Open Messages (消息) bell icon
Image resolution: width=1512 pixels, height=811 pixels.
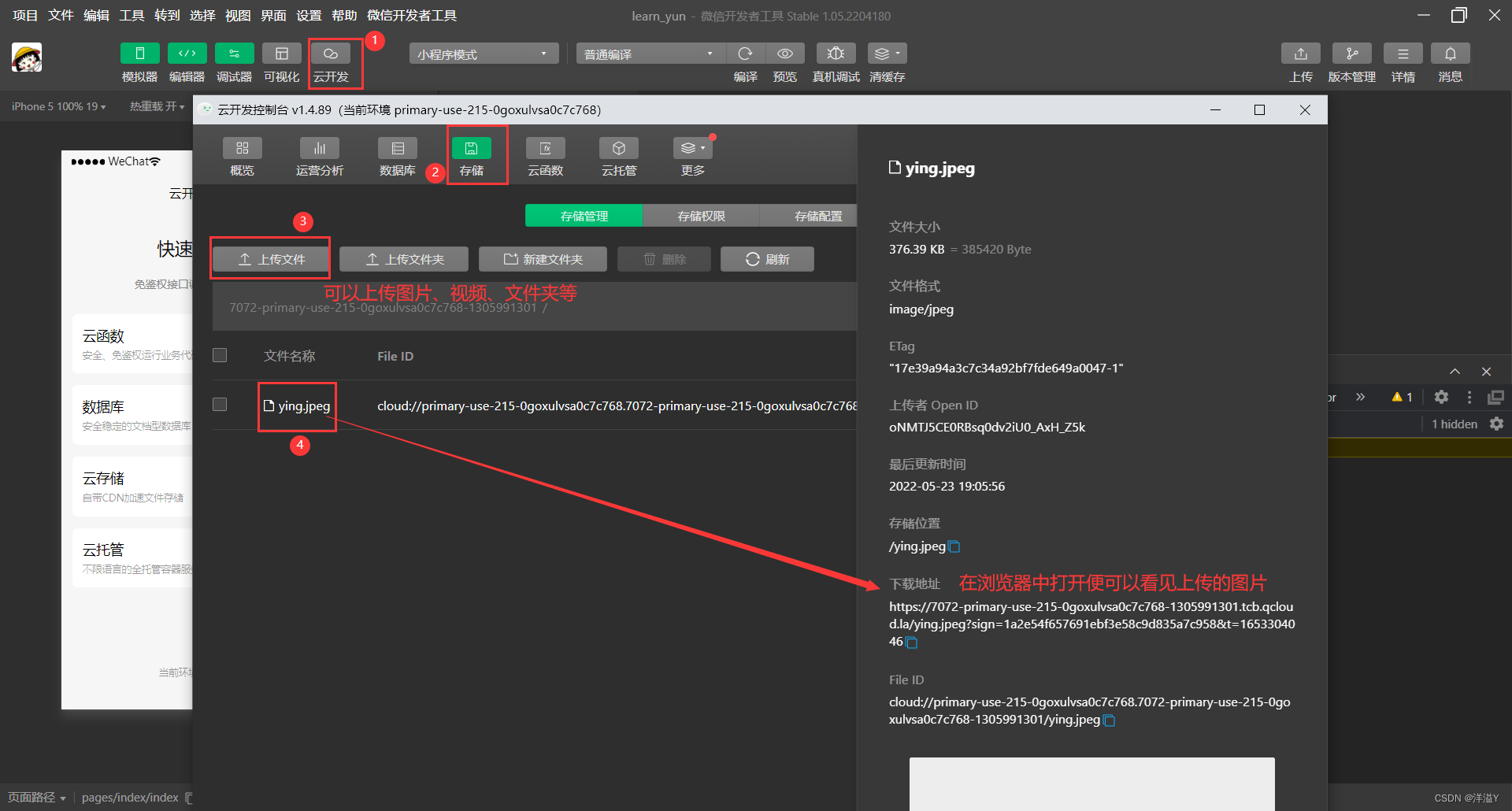coord(1451,54)
